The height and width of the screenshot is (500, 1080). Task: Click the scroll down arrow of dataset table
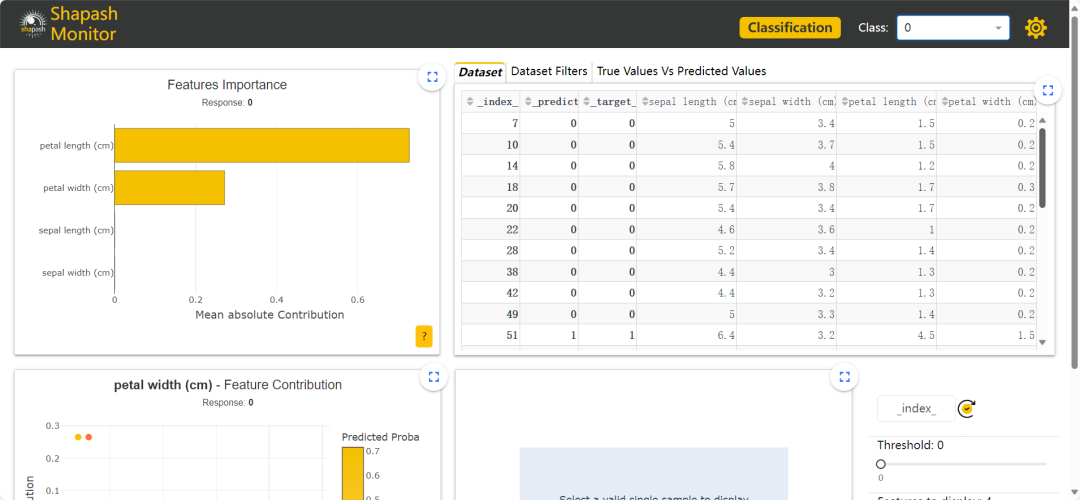click(x=1042, y=342)
